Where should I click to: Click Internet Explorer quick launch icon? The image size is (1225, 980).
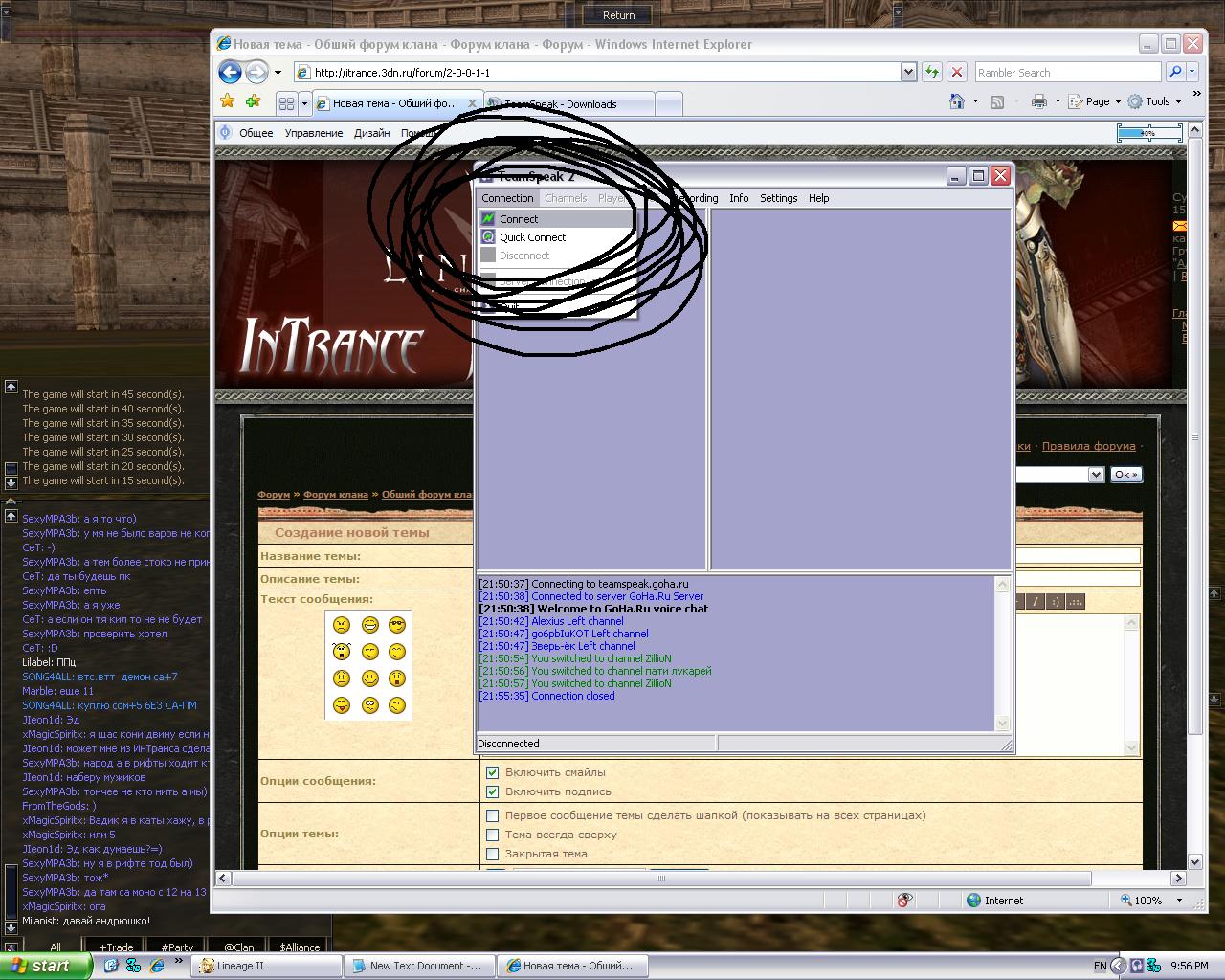click(156, 966)
